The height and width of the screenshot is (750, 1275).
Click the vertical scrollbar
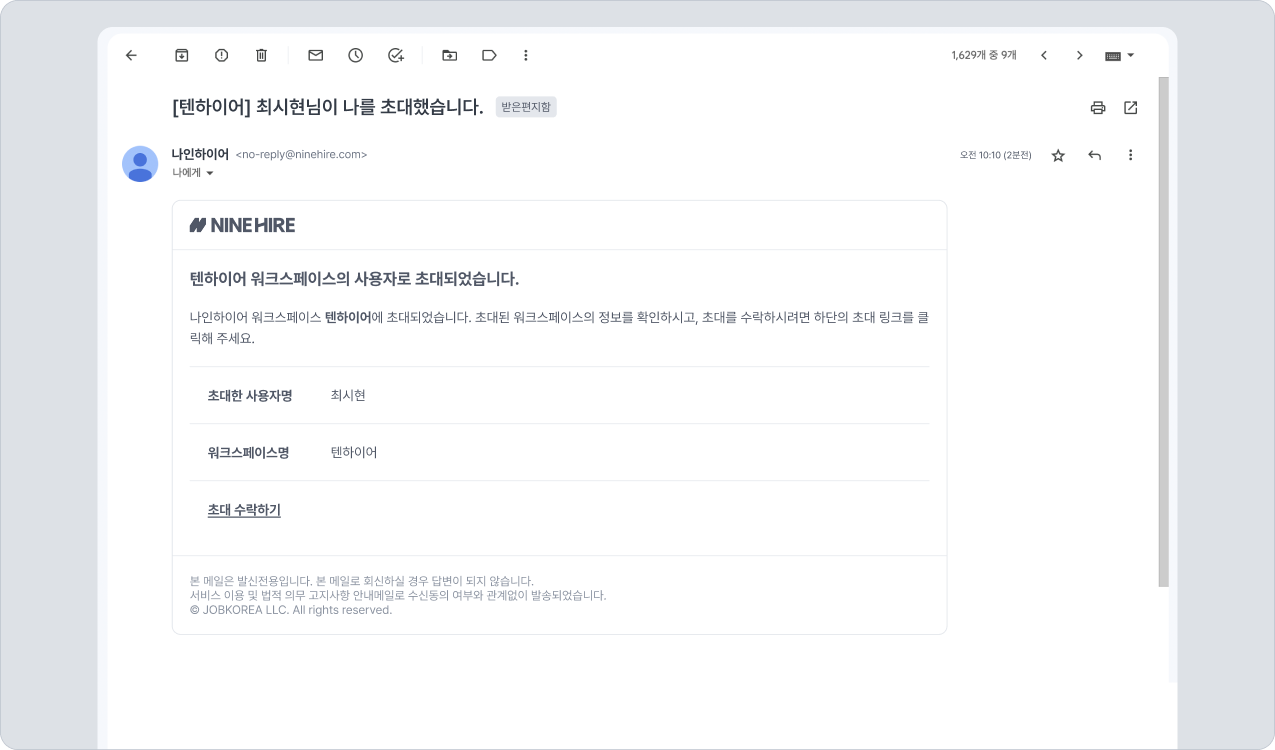tap(1163, 330)
